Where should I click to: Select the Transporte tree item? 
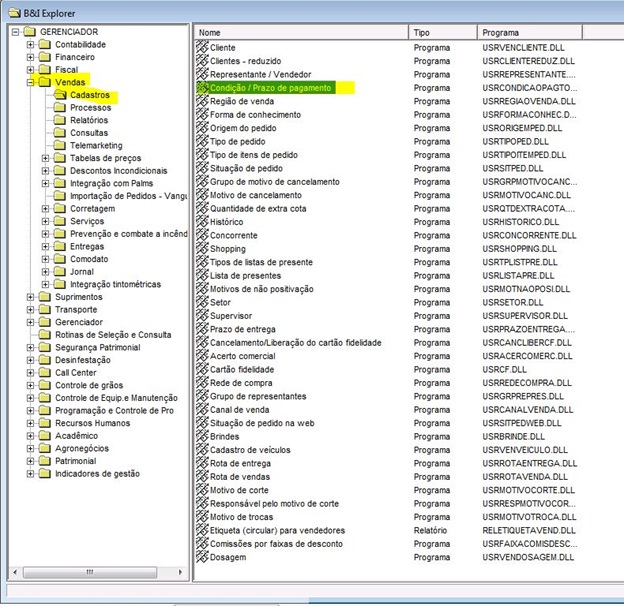pyautogui.click(x=76, y=309)
